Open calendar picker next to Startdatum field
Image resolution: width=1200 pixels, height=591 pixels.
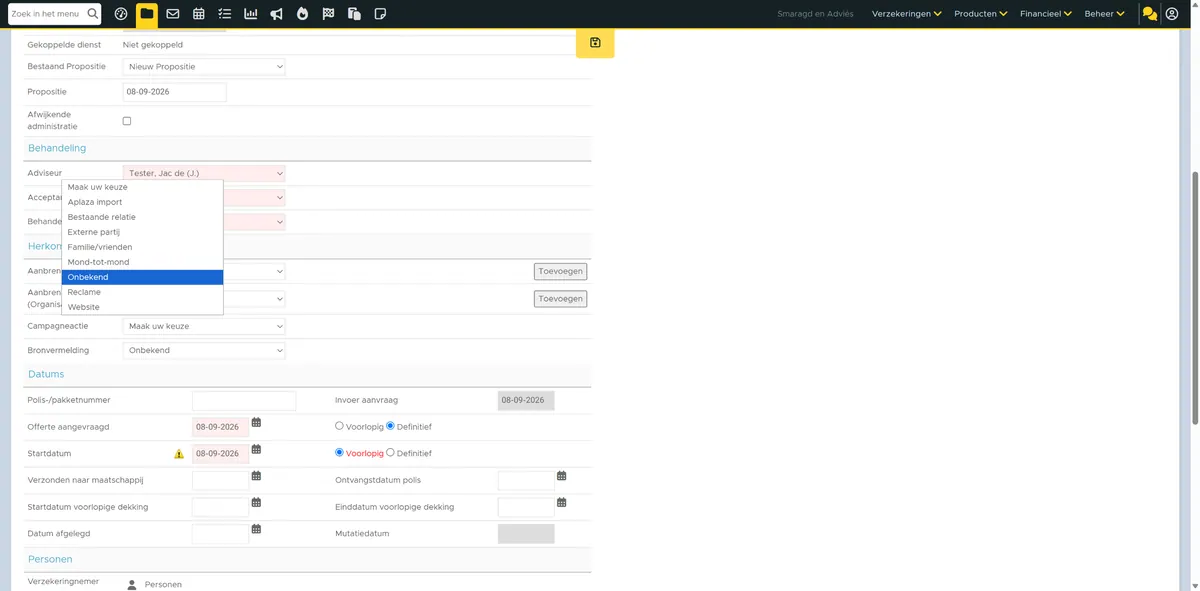256,450
